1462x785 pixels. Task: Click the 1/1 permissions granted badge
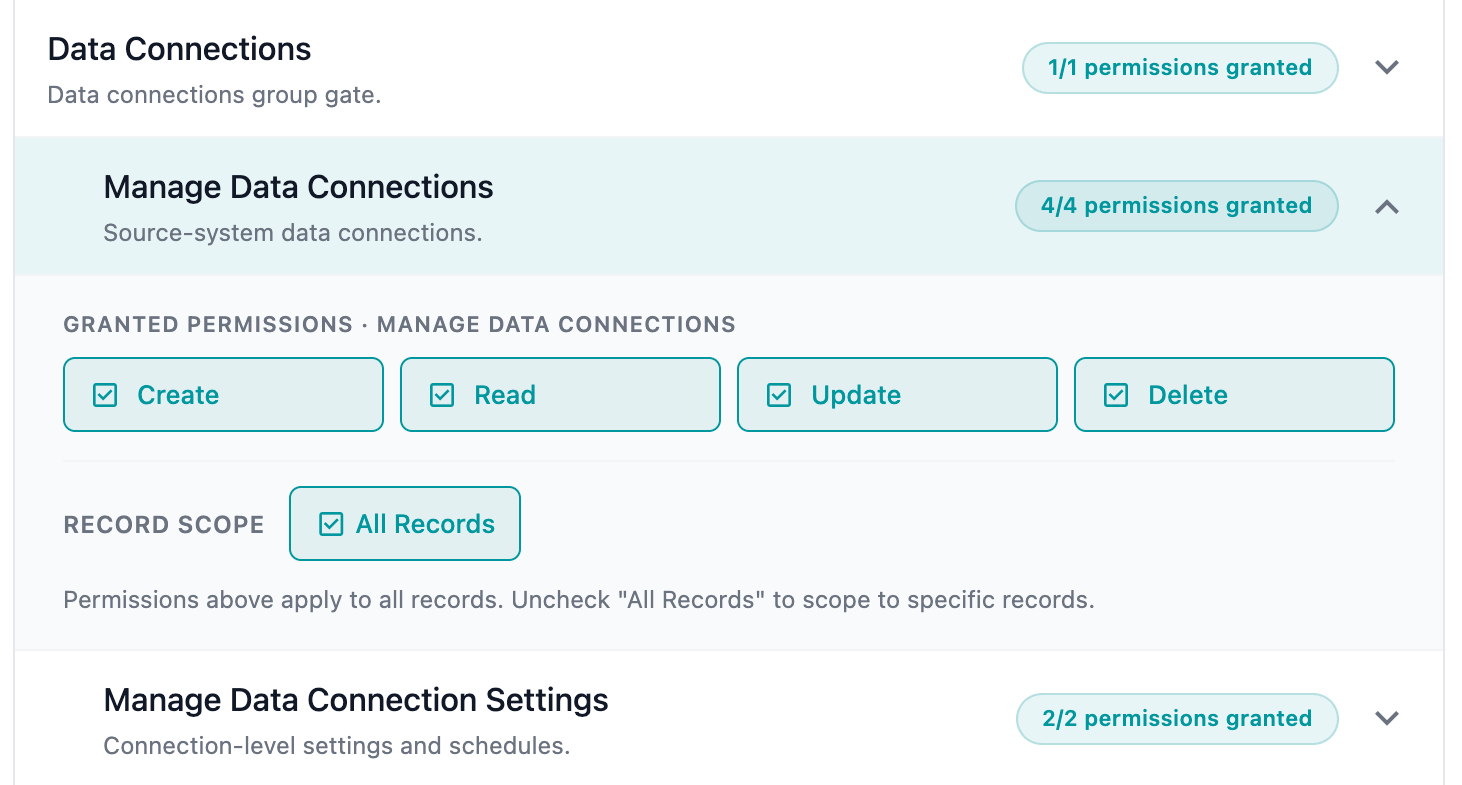pos(1180,68)
